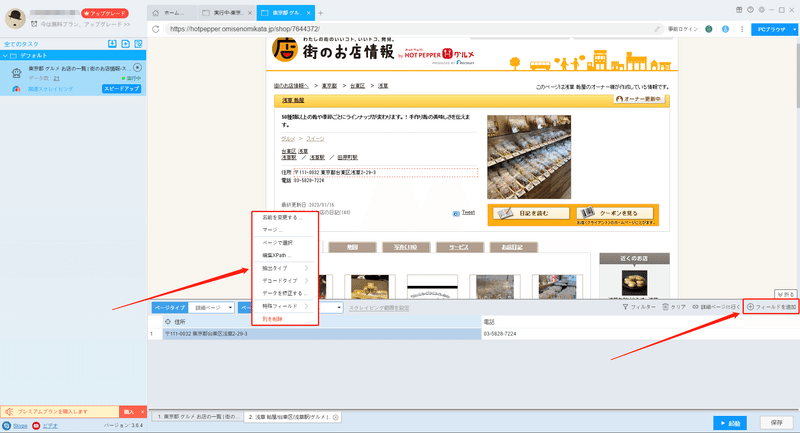Click the import task download icon

[x=112, y=44]
